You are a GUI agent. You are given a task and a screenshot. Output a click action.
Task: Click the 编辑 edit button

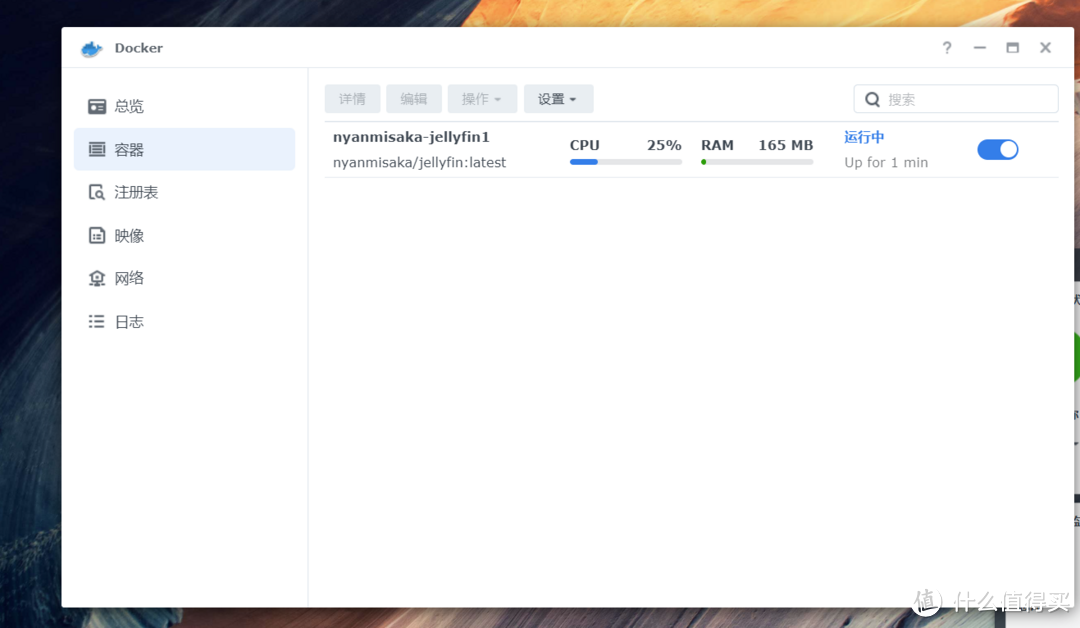(414, 99)
